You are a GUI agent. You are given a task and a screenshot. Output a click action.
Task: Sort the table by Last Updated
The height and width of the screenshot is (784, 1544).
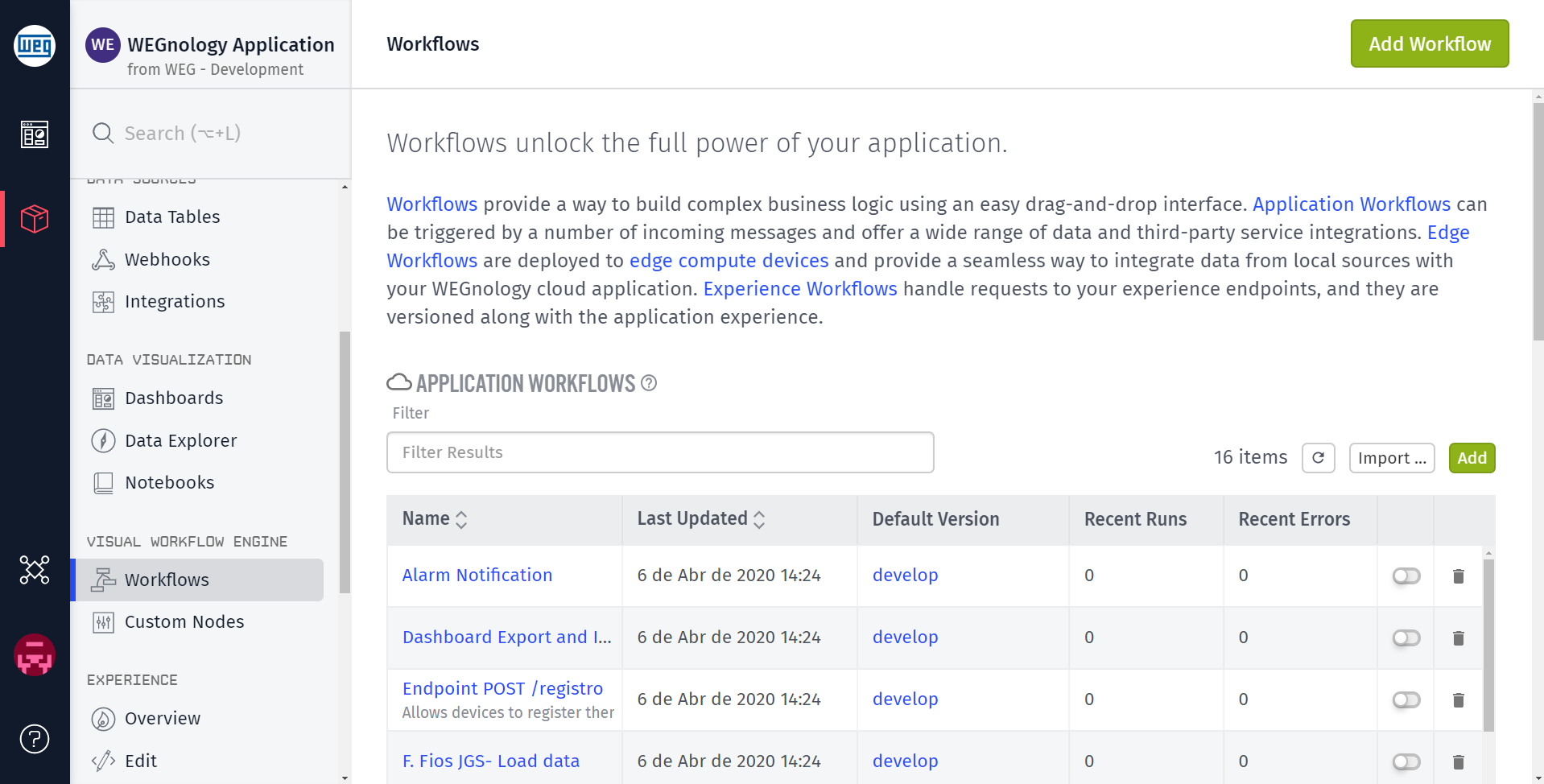coord(701,519)
